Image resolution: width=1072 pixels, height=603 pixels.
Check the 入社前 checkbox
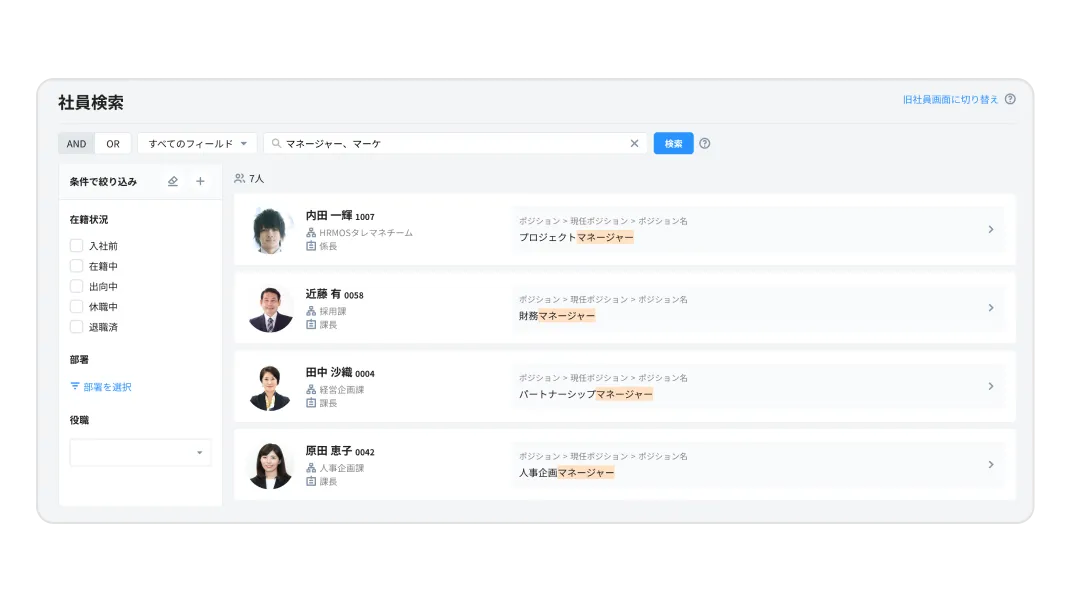[x=76, y=245]
